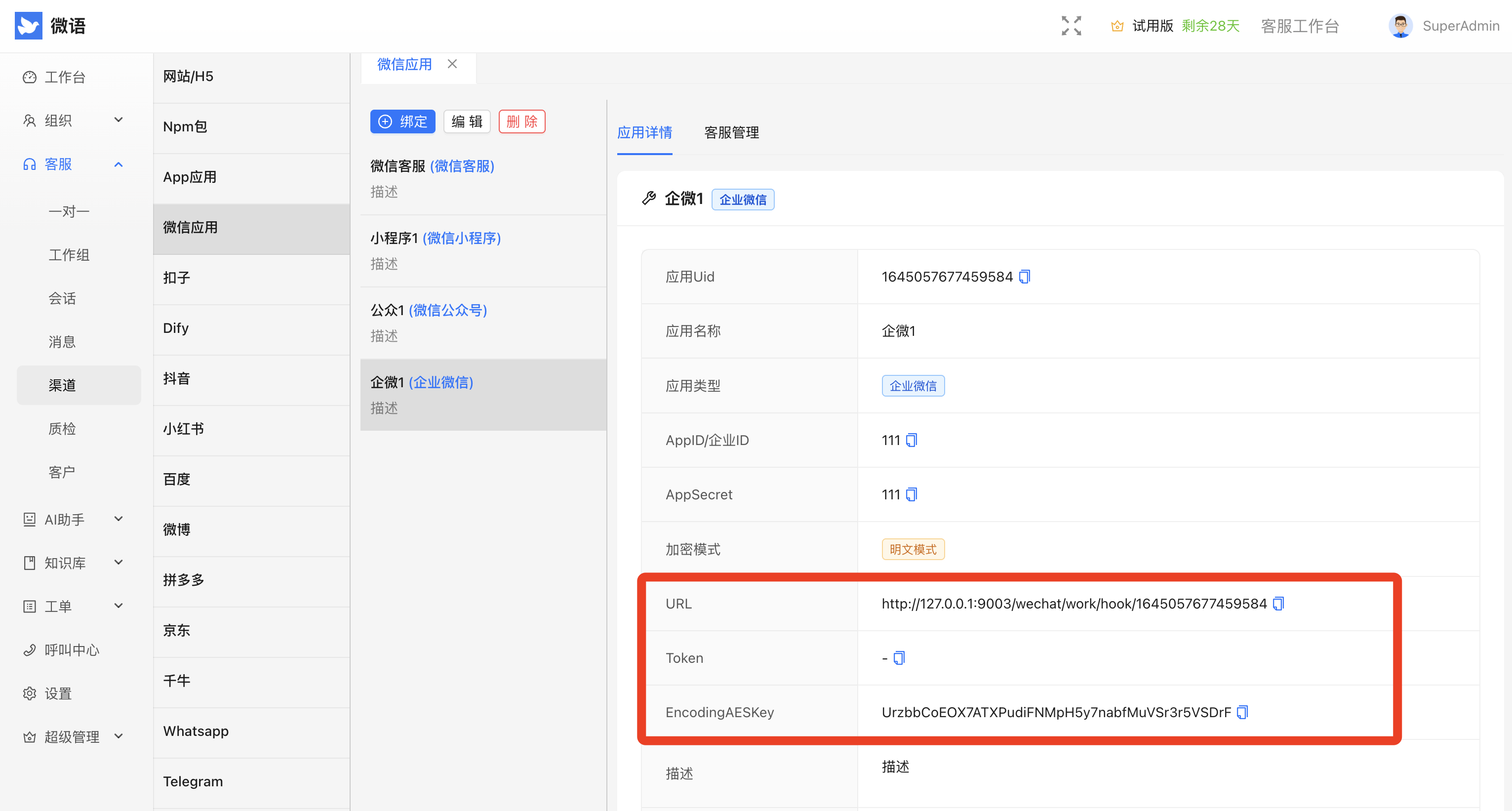Click the blue 绑定 button
The width and height of the screenshot is (1512, 811).
pyautogui.click(x=402, y=122)
